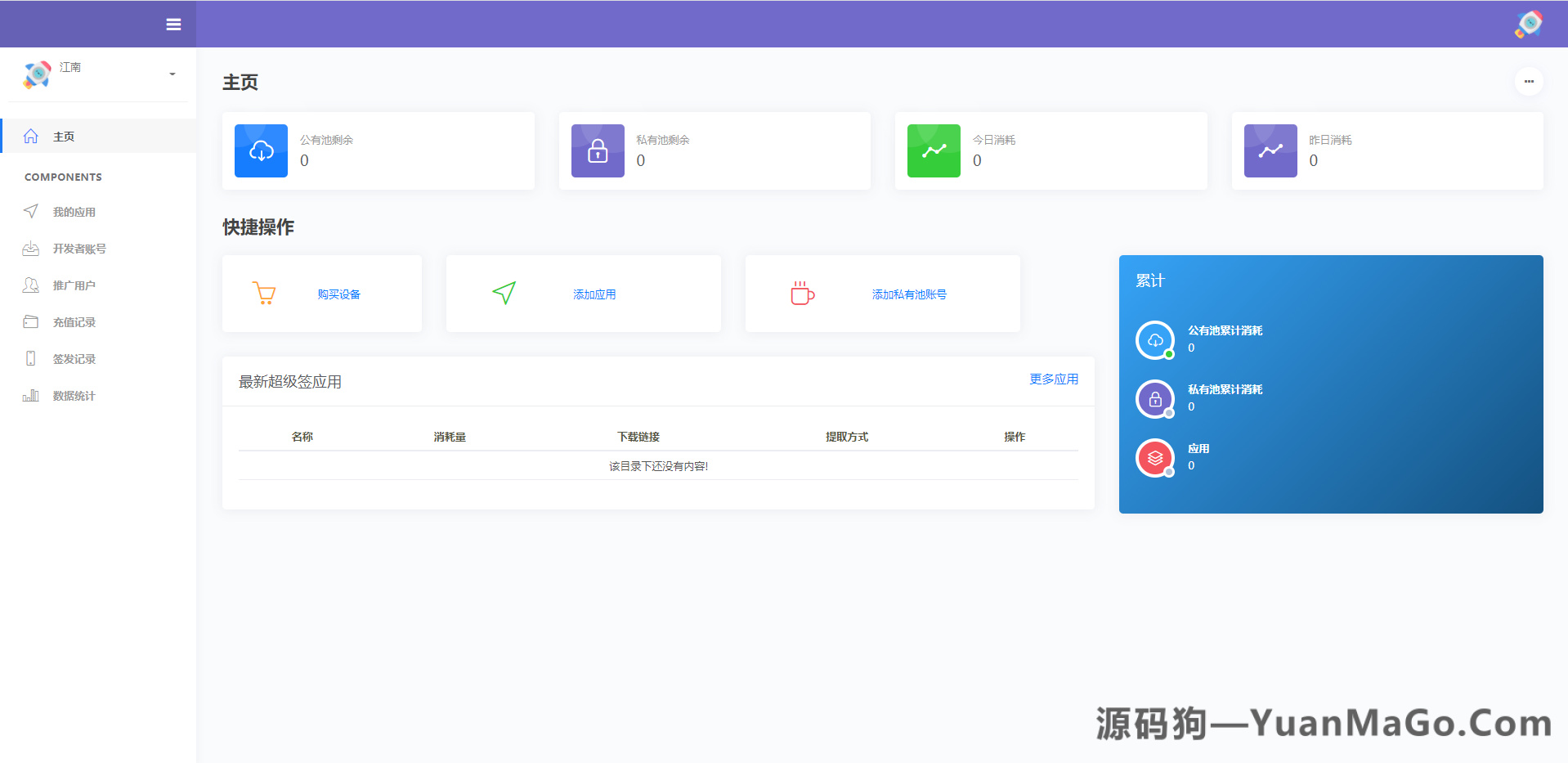Click the purple lock icon on 私有池剩余 card
This screenshot has height=763, width=1568.
click(598, 150)
